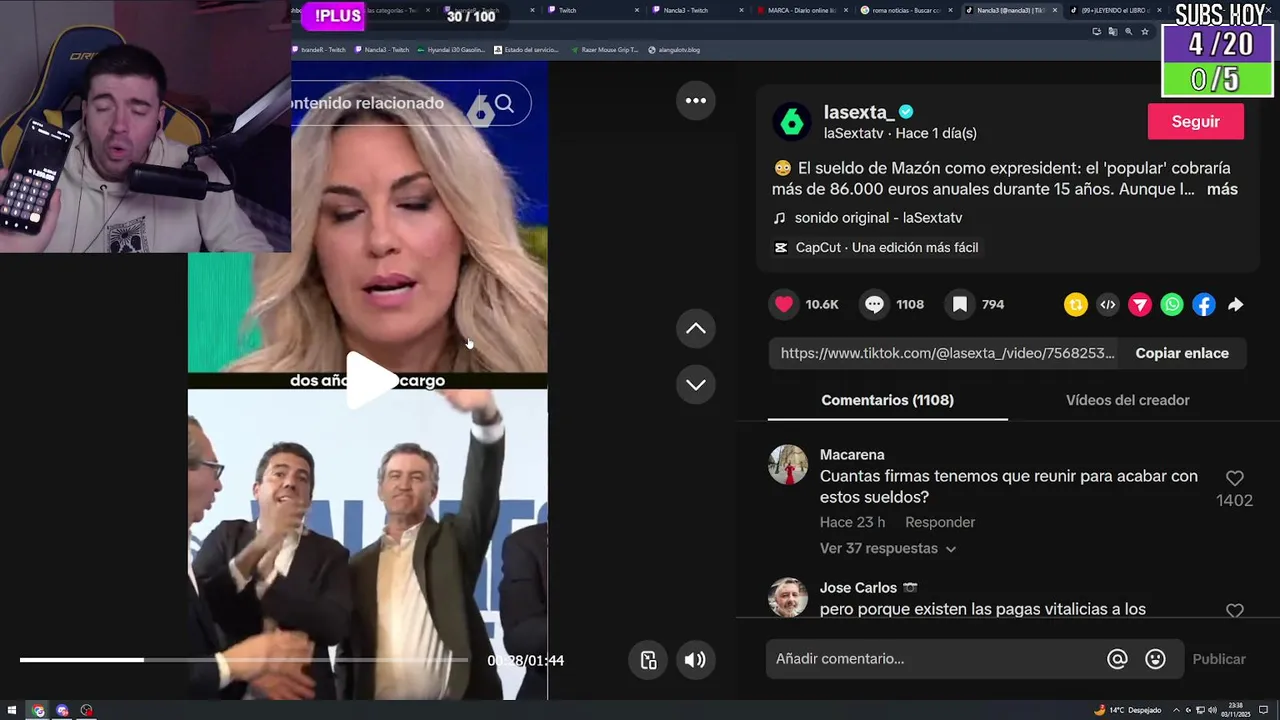The height and width of the screenshot is (720, 1280).
Task: Switch to 'roma noticias - Buscar' browser tab
Action: point(907,10)
